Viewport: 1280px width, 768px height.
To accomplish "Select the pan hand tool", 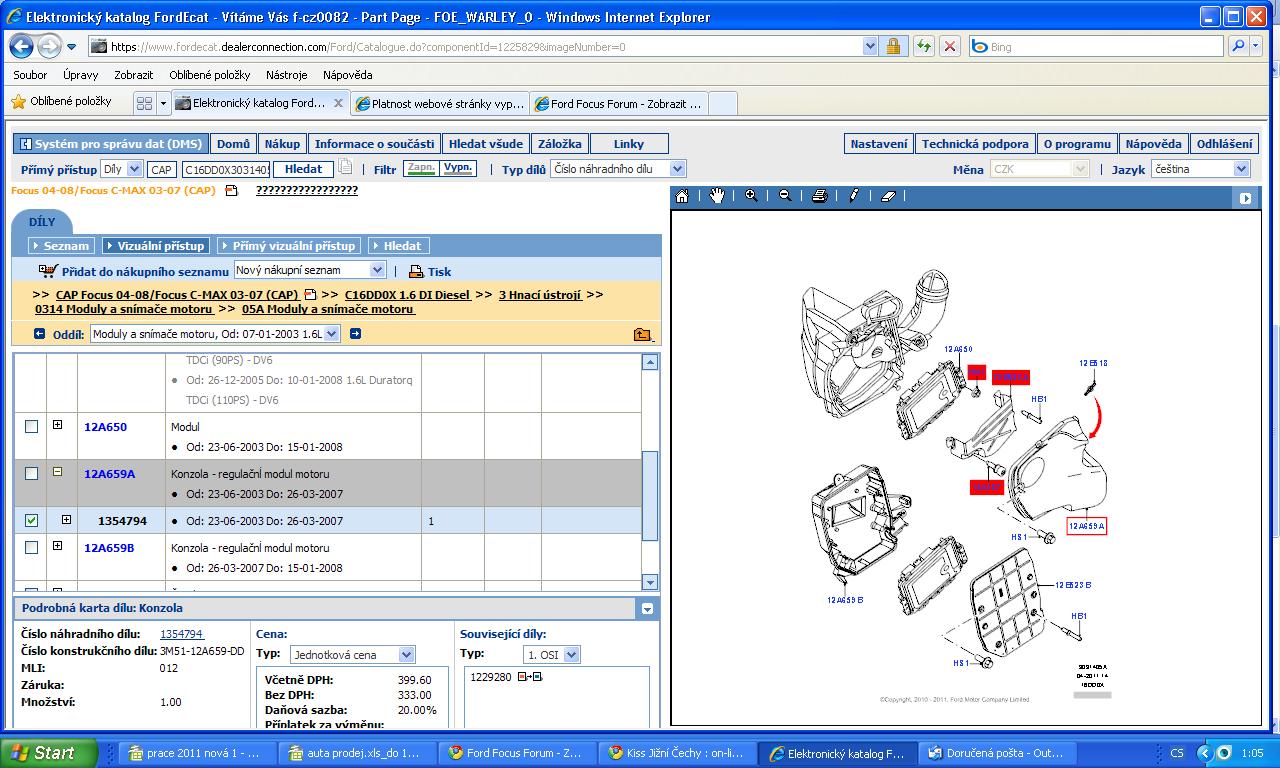I will (x=716, y=196).
